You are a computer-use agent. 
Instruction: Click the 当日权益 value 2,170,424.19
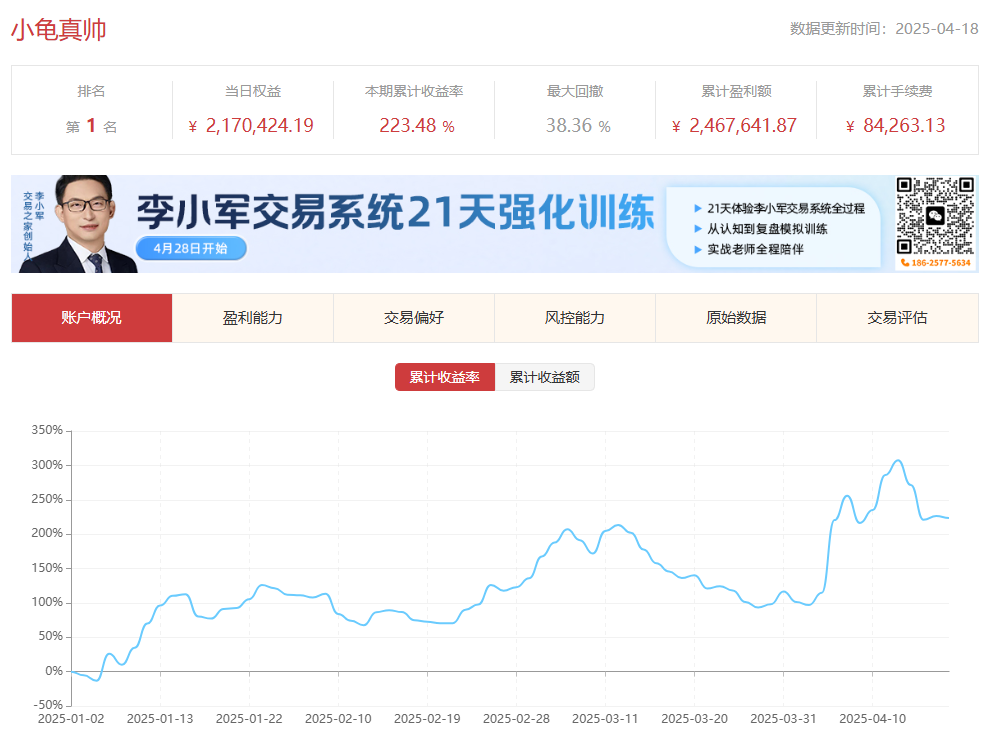(x=259, y=126)
